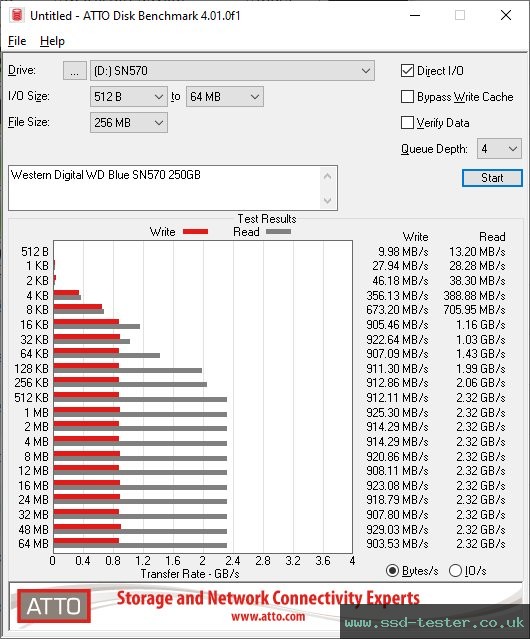Open the Queue Depth dropdown

(x=499, y=149)
